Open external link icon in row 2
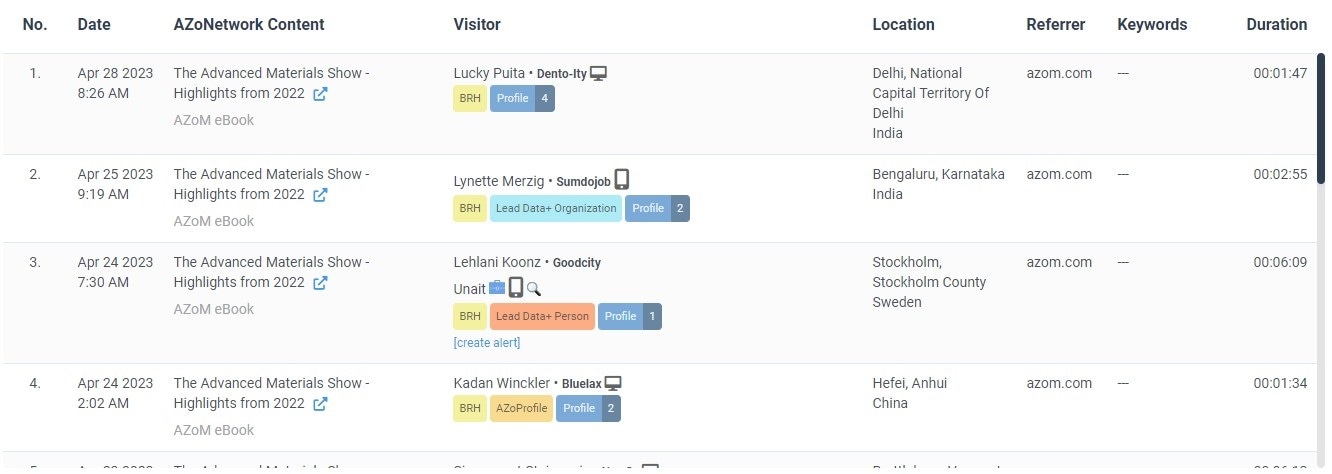The image size is (1332, 474). pyautogui.click(x=320, y=195)
